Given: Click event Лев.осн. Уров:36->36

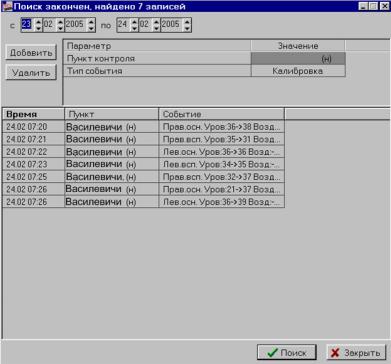Looking at the screenshot, I should point(221,152).
